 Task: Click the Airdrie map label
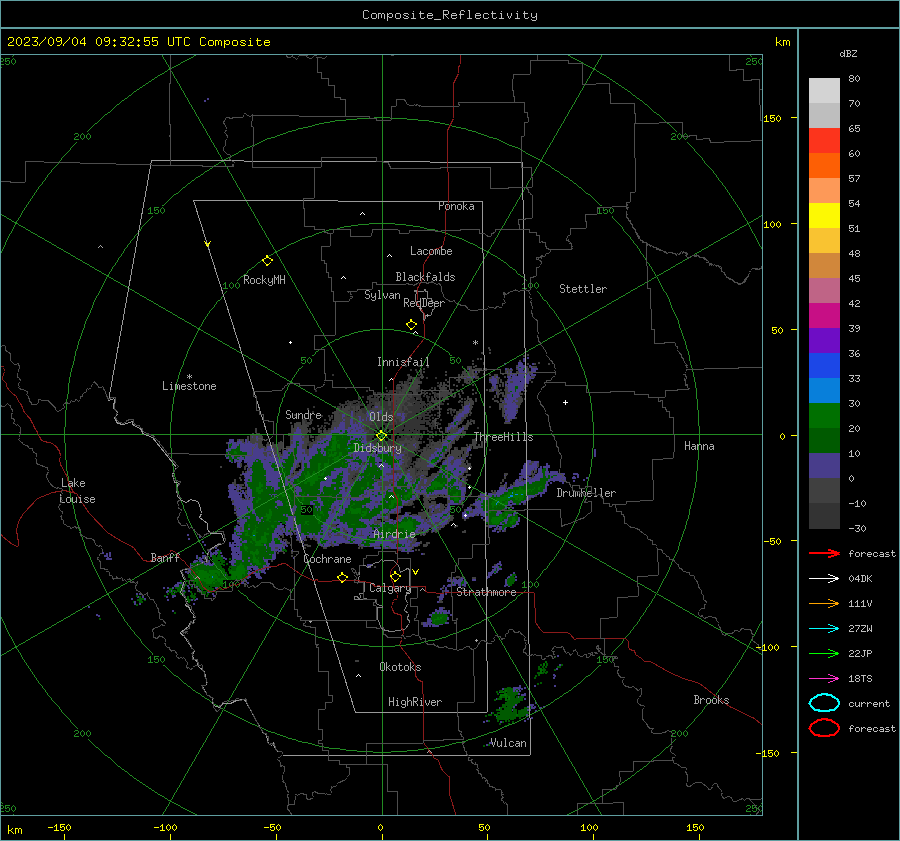pyautogui.click(x=394, y=534)
